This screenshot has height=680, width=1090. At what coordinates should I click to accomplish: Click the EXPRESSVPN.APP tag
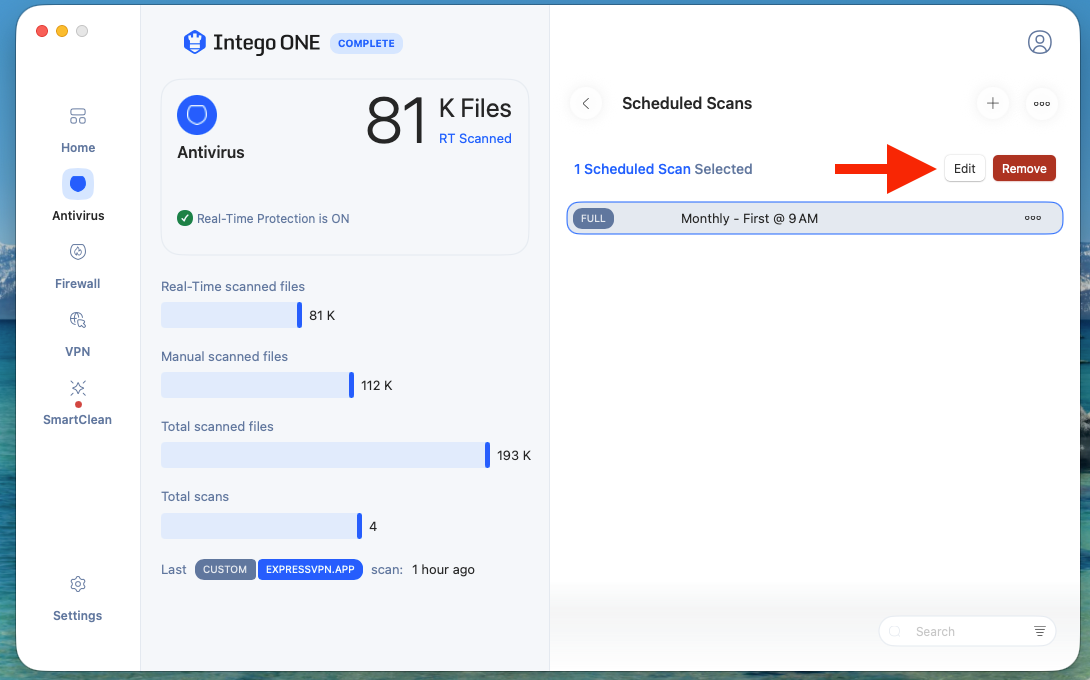[x=310, y=569]
